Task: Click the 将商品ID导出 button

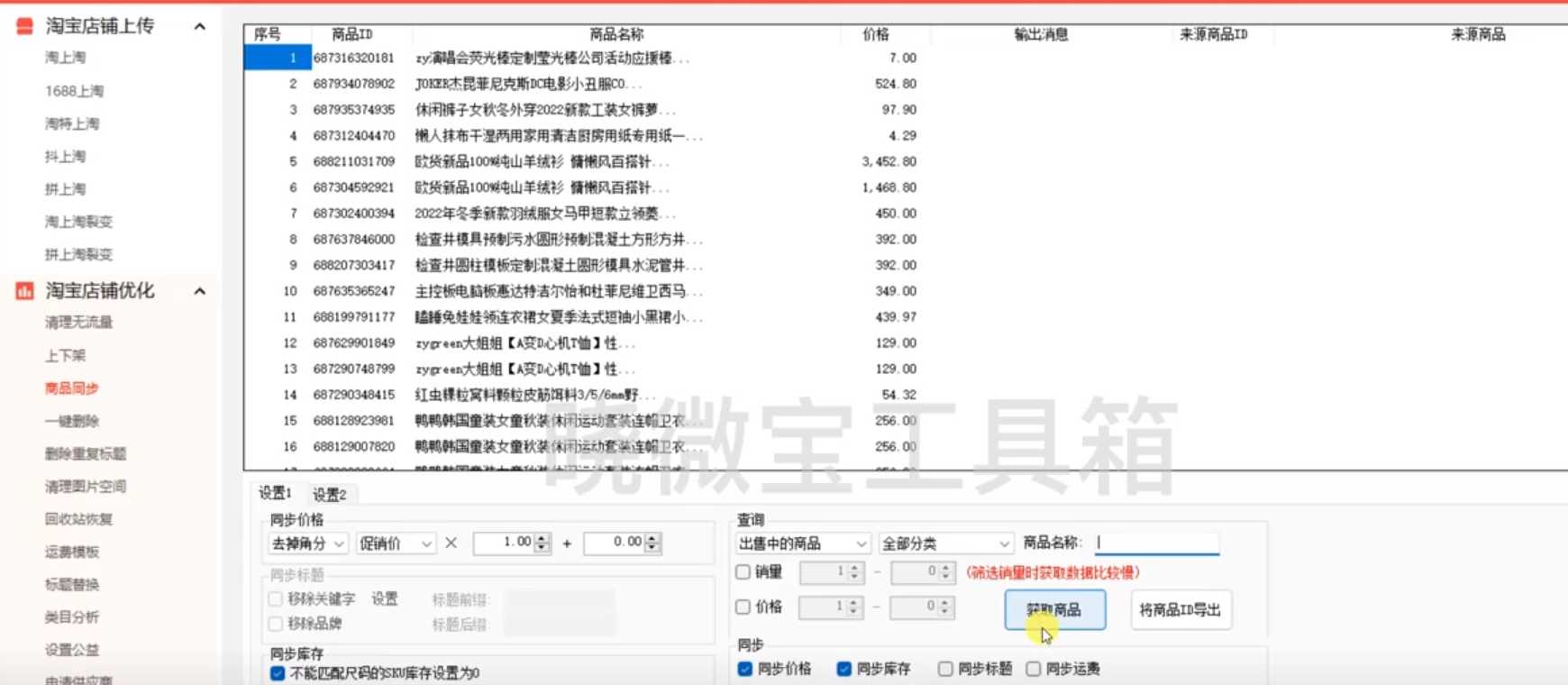Action: point(1181,610)
